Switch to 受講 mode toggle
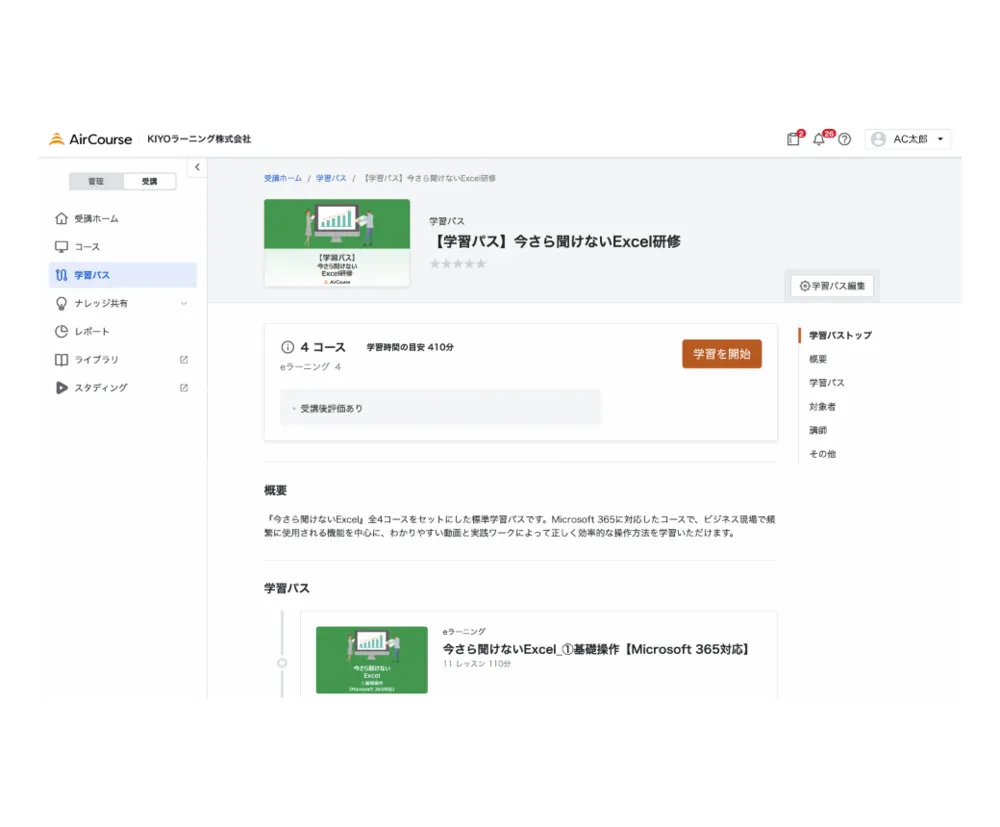Image resolution: width=1000 pixels, height=827 pixels. click(149, 181)
